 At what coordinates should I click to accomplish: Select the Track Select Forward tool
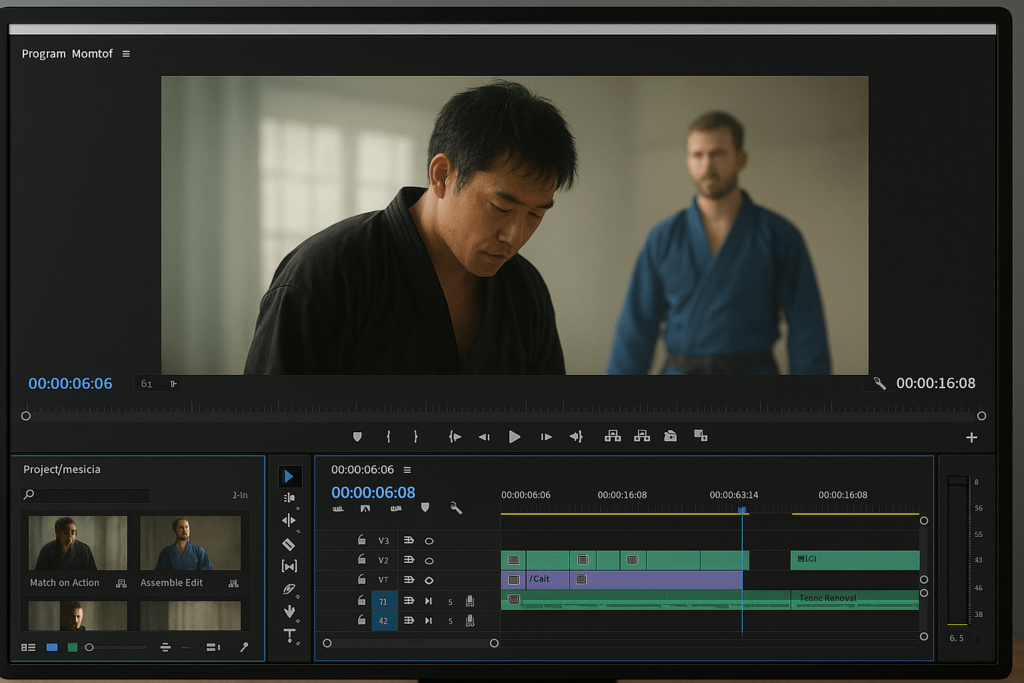click(x=289, y=497)
